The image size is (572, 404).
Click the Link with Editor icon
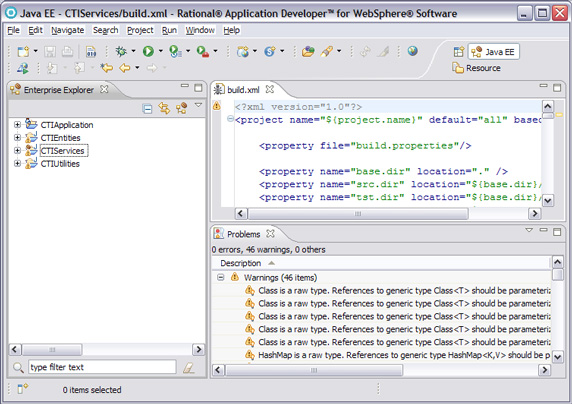[164, 108]
